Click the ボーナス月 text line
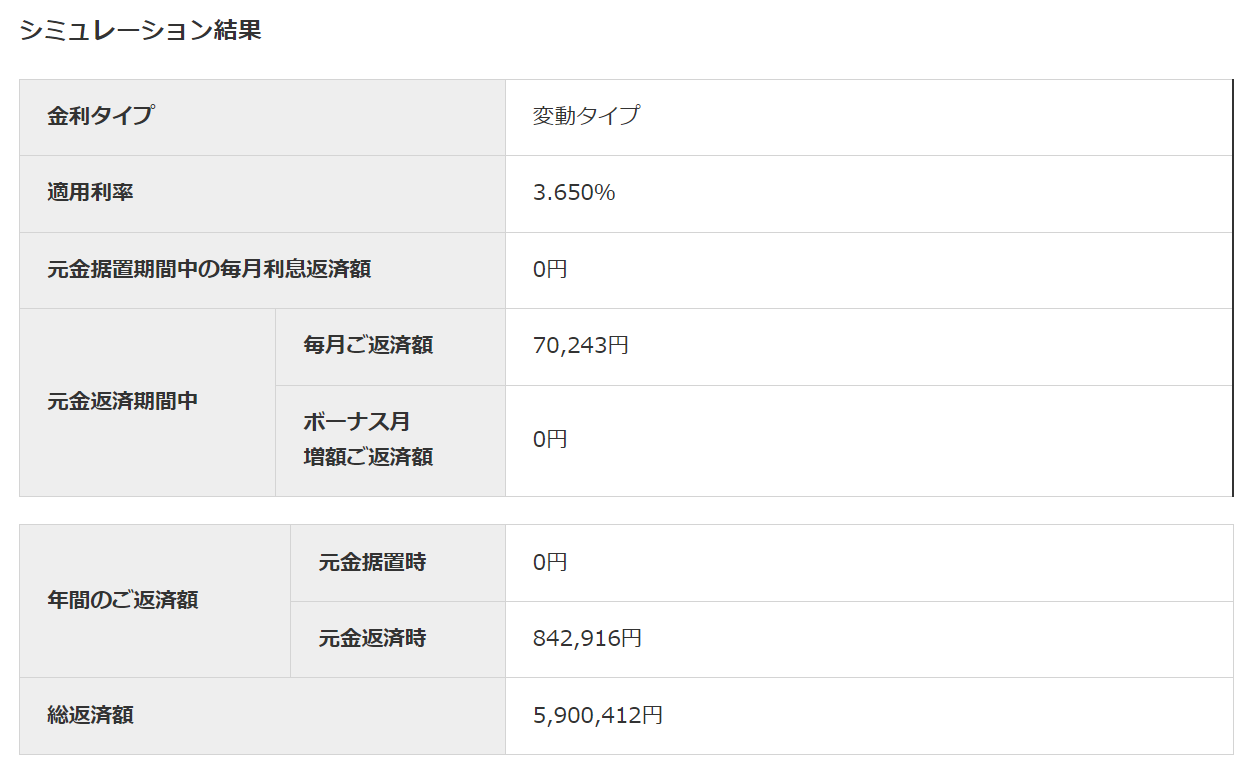Image resolution: width=1247 pixels, height=768 pixels. point(357,422)
